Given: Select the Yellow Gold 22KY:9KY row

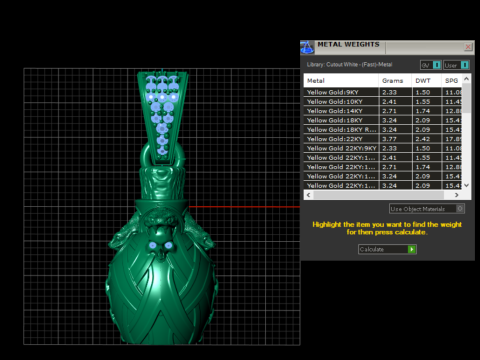Looking at the screenshot, I should pos(383,148).
